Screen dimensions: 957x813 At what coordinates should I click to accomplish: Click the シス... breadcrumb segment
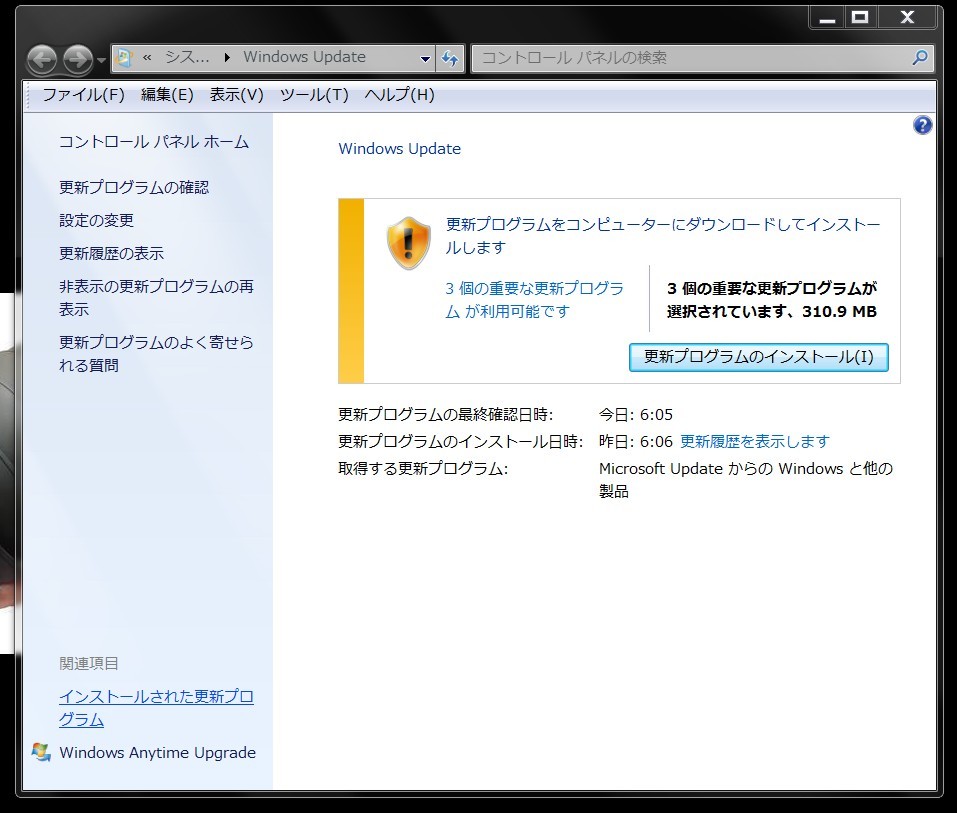[x=187, y=57]
